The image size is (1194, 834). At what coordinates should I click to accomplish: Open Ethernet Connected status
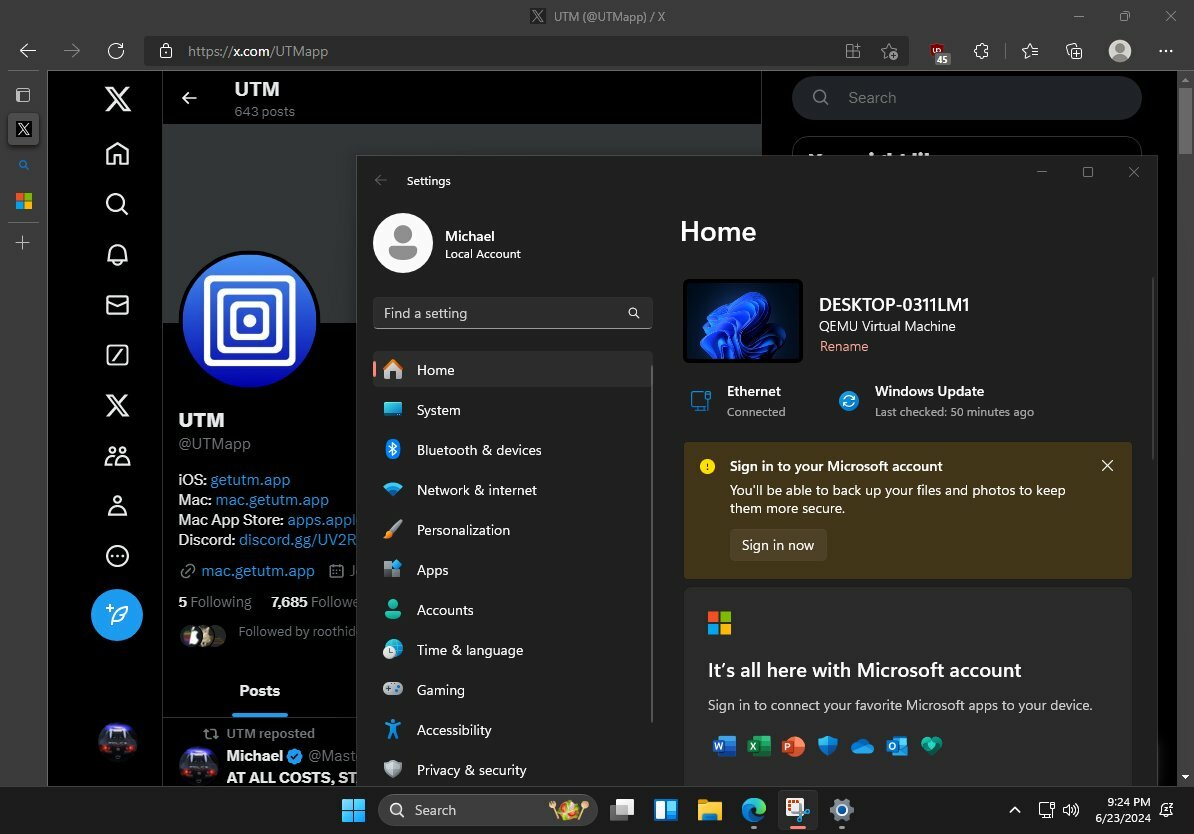[x=738, y=401]
